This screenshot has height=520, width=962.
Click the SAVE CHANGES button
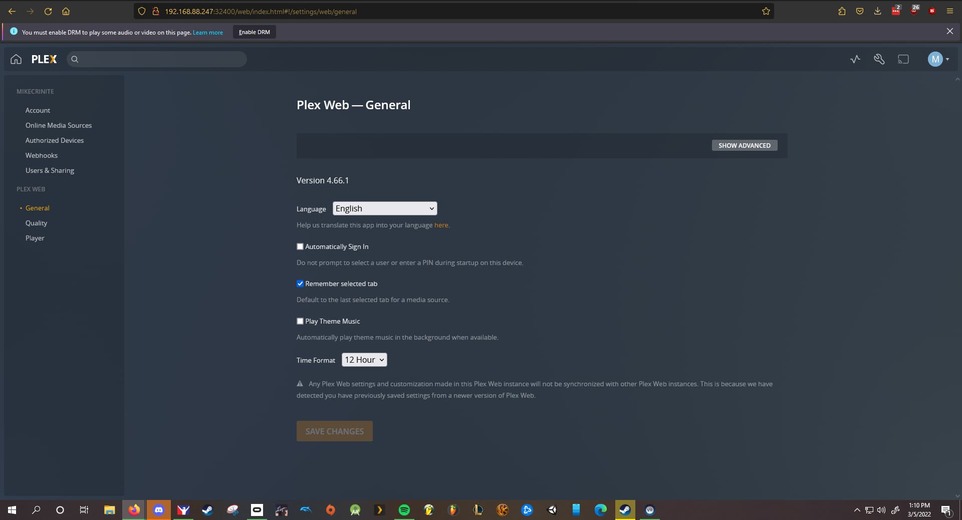tap(334, 431)
